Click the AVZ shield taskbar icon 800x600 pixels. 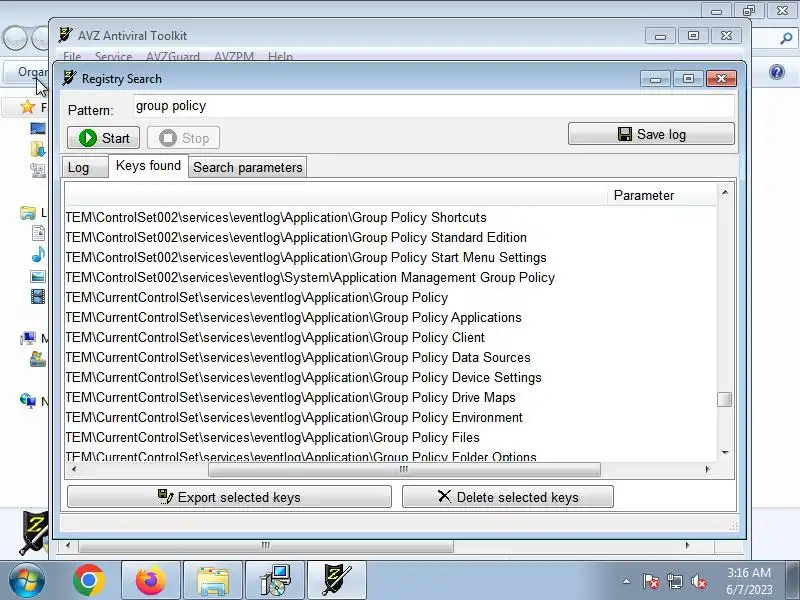[x=337, y=581]
